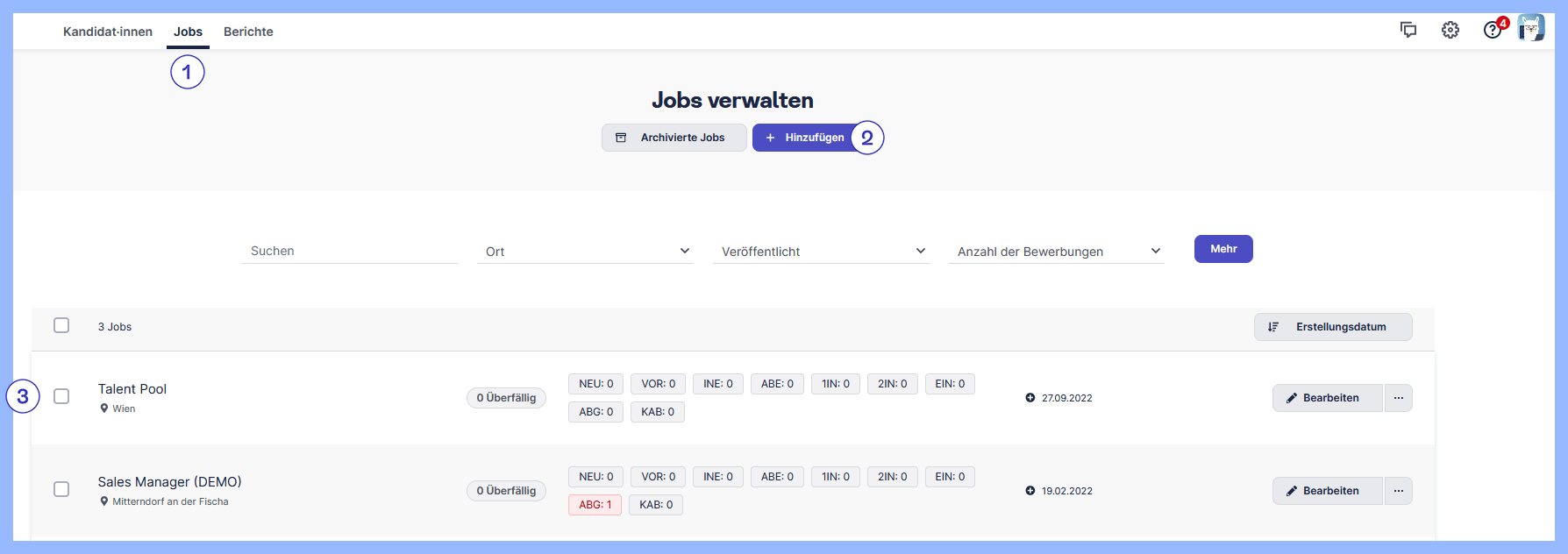Open more options for Sales Manager (DEMO)
The image size is (1568, 554).
click(1399, 491)
